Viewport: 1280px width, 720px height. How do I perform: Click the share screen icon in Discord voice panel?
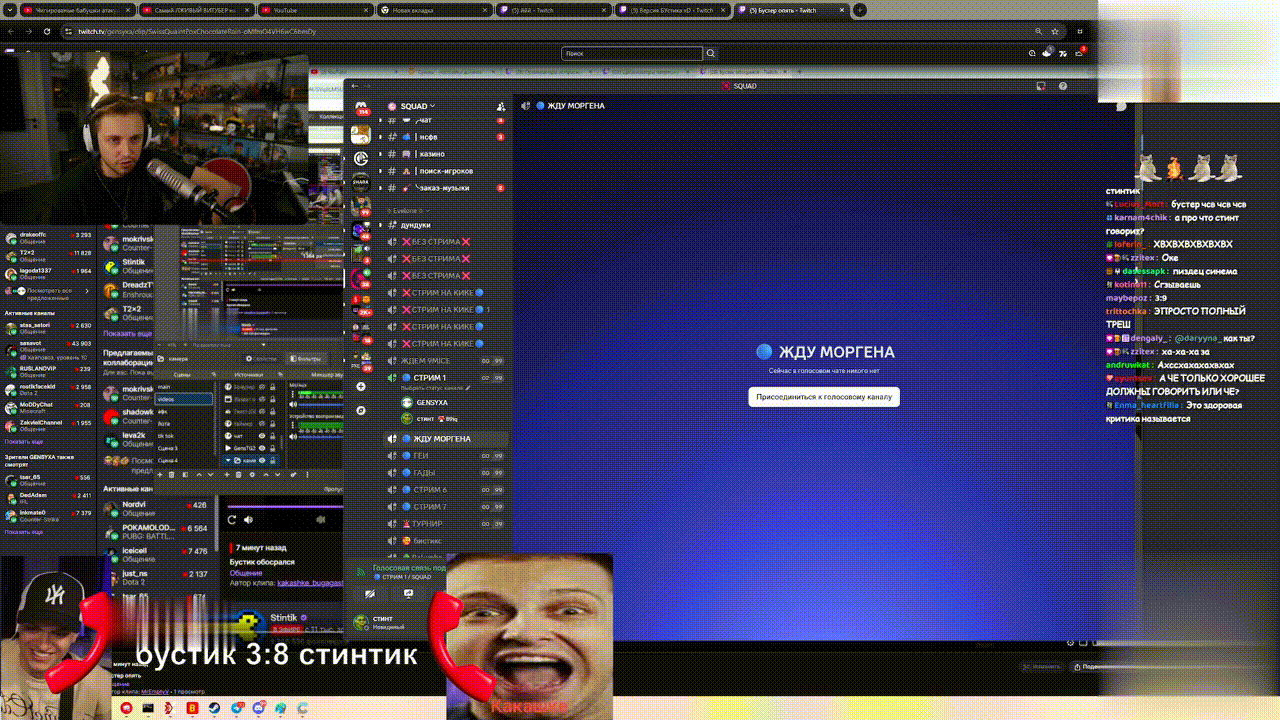pyautogui.click(x=409, y=593)
